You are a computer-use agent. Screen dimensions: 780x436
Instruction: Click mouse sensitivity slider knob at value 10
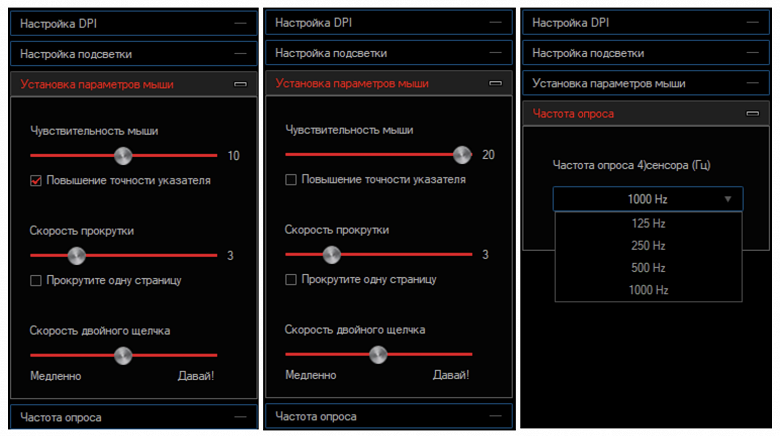pos(123,156)
